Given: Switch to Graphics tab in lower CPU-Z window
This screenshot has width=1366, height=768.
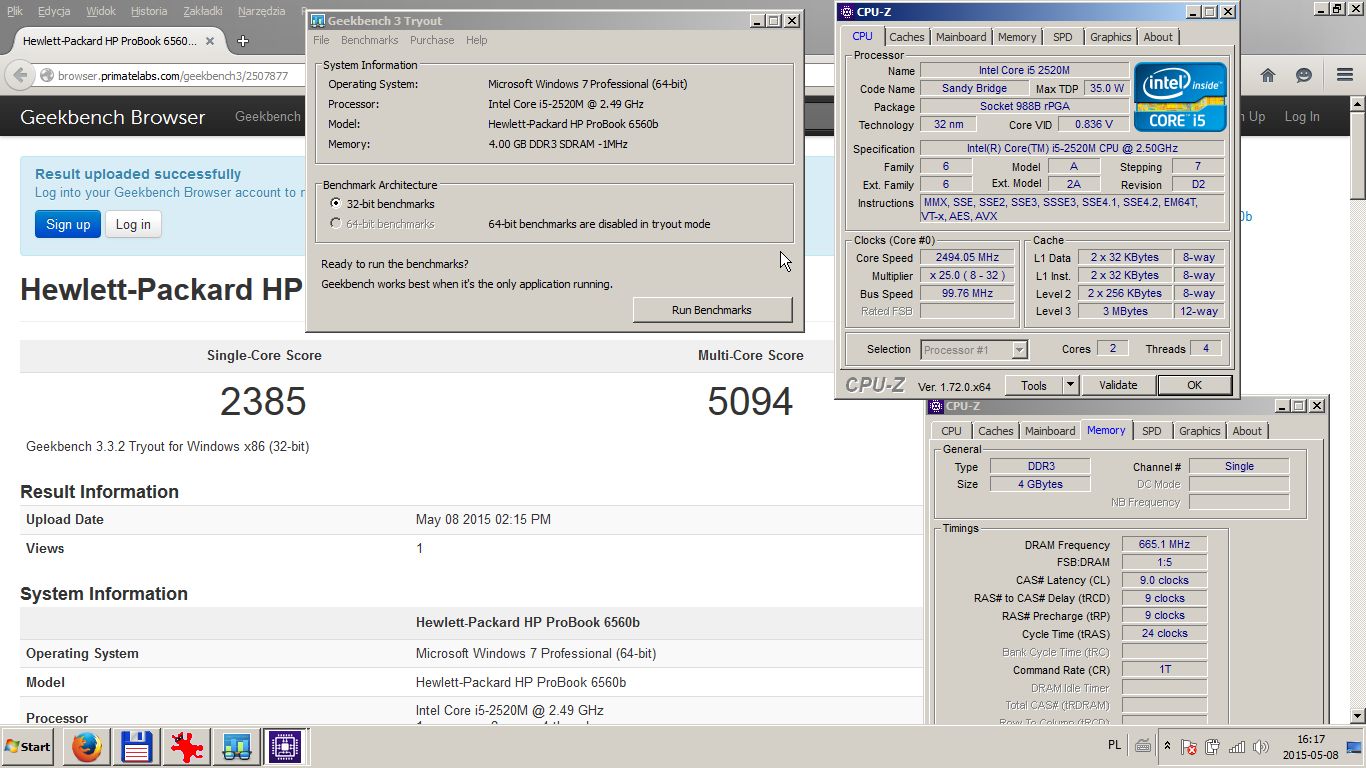Looking at the screenshot, I should point(1199,431).
